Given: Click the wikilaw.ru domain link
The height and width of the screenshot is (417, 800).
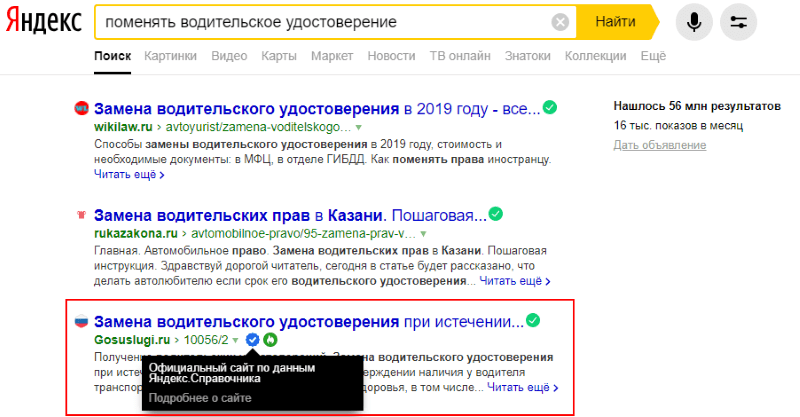Looking at the screenshot, I should pyautogui.click(x=123, y=127).
